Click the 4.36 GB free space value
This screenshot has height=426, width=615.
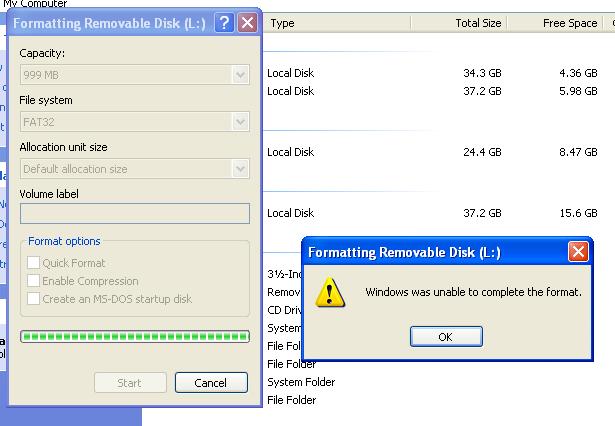[x=578, y=73]
